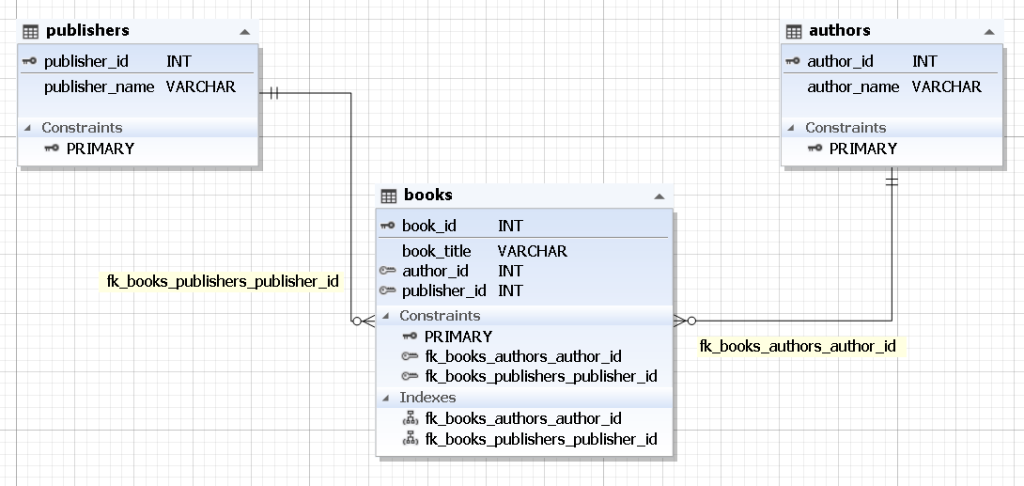Viewport: 1024px width, 486px height.
Task: Select the publisher_name column row
Action: point(138,87)
